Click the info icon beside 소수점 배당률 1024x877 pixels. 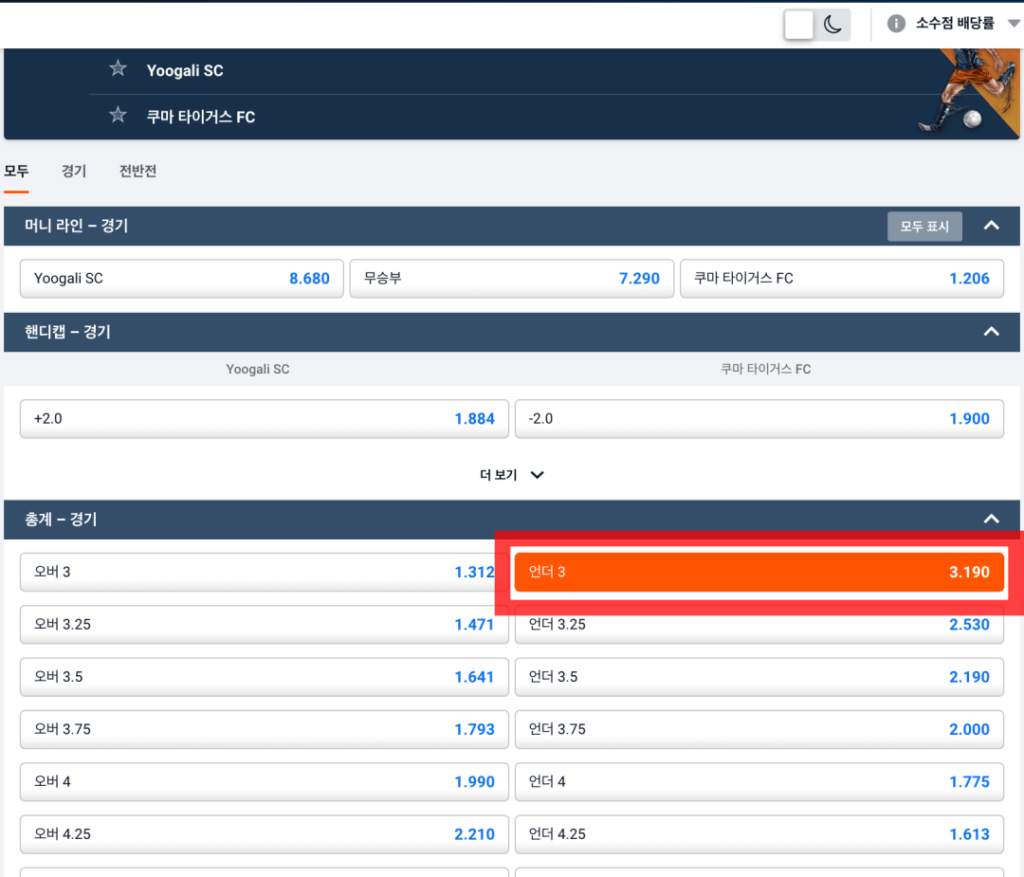(x=896, y=24)
